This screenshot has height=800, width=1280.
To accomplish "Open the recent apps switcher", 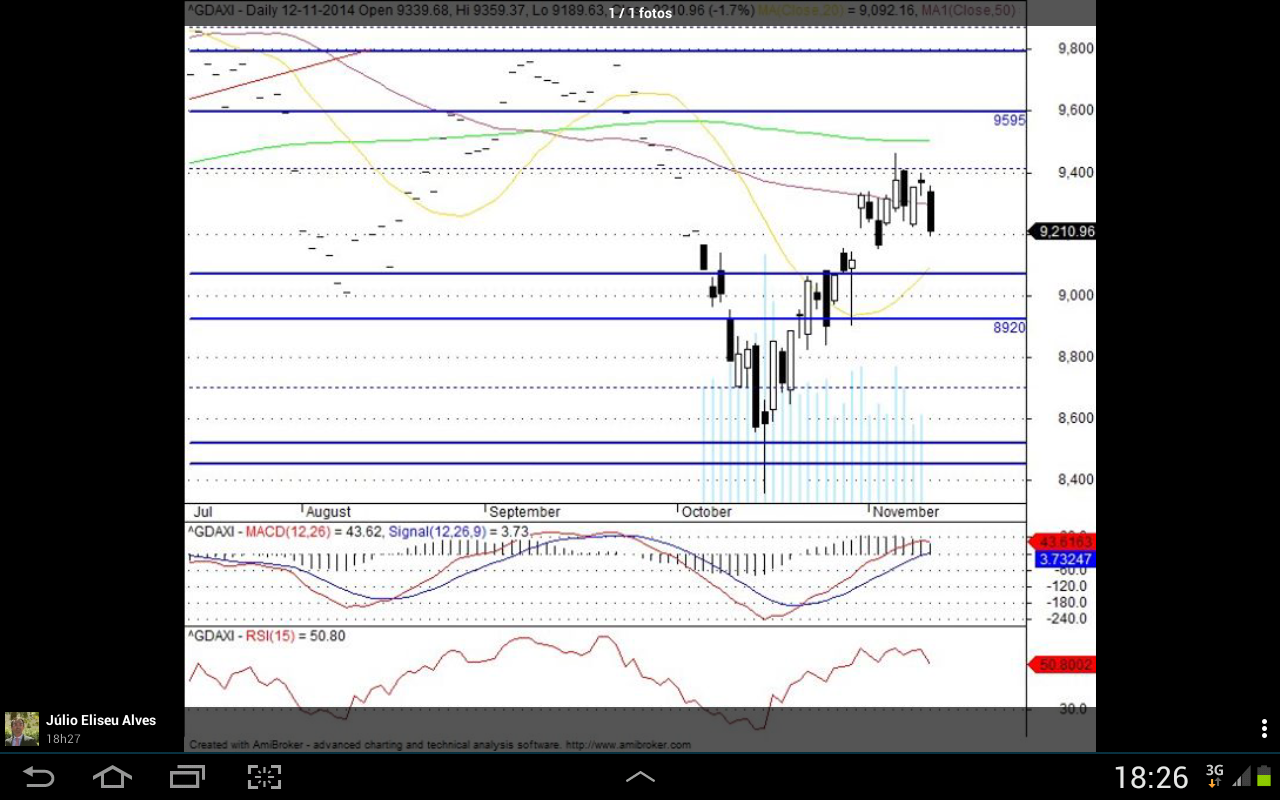I will click(x=187, y=777).
